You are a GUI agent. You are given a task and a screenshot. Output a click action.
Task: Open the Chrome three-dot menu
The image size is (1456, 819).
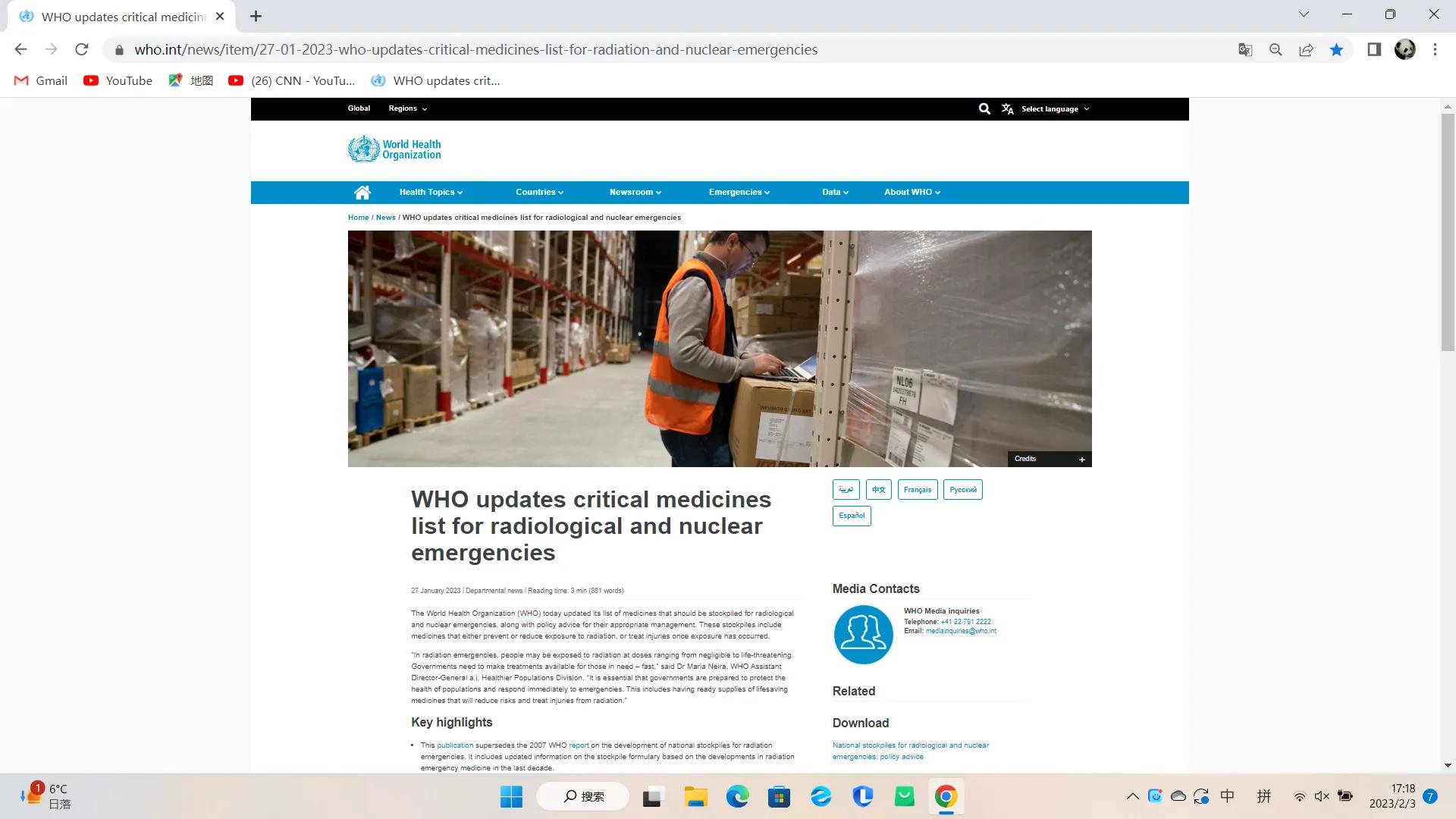[x=1435, y=50]
